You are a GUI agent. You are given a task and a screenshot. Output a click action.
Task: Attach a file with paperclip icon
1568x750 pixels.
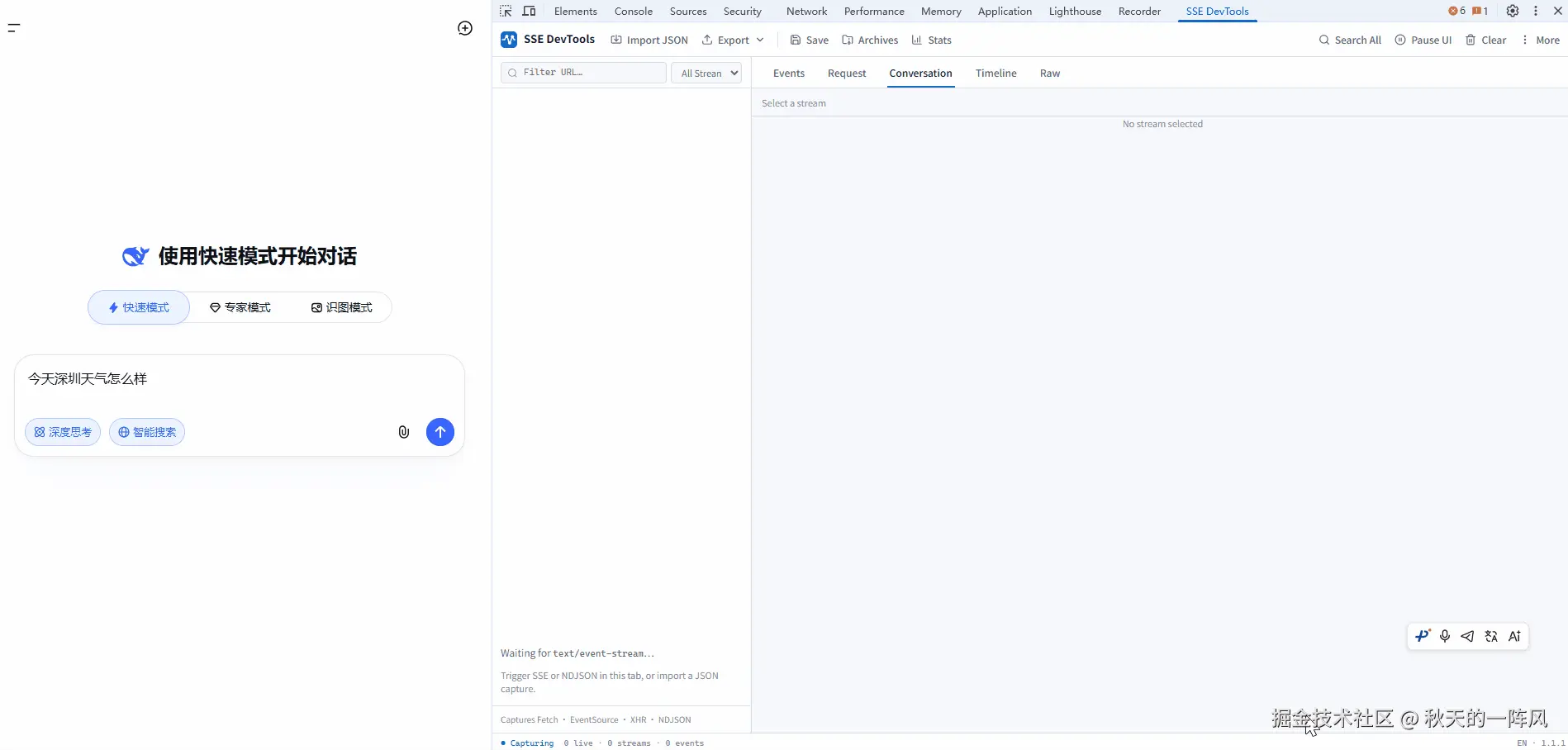click(x=403, y=432)
